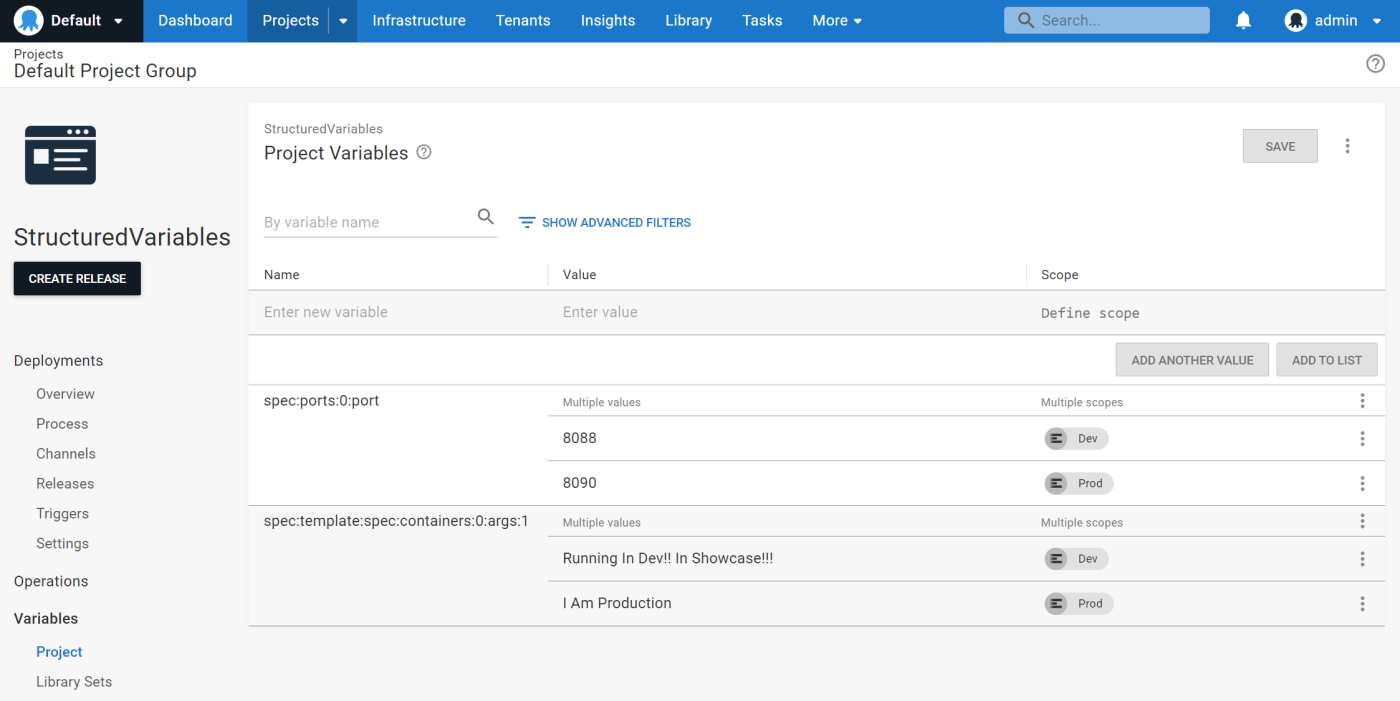This screenshot has height=701, width=1400.
Task: Go to the Infrastructure tab
Action: (419, 21)
